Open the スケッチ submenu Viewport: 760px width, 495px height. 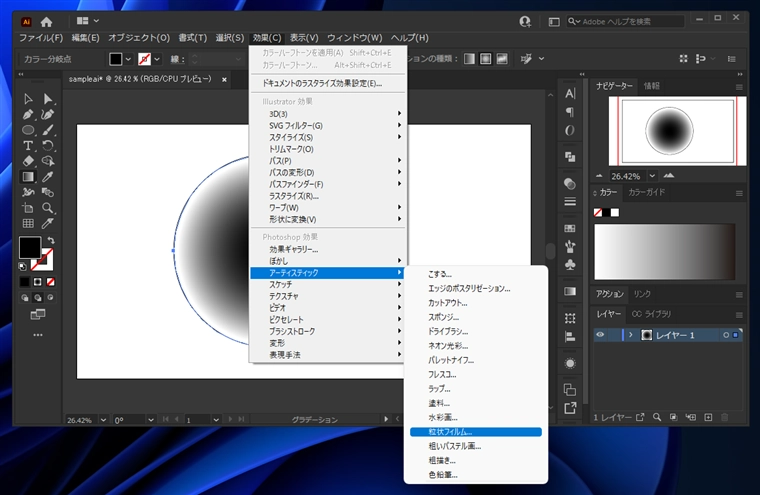pyautogui.click(x=328, y=285)
